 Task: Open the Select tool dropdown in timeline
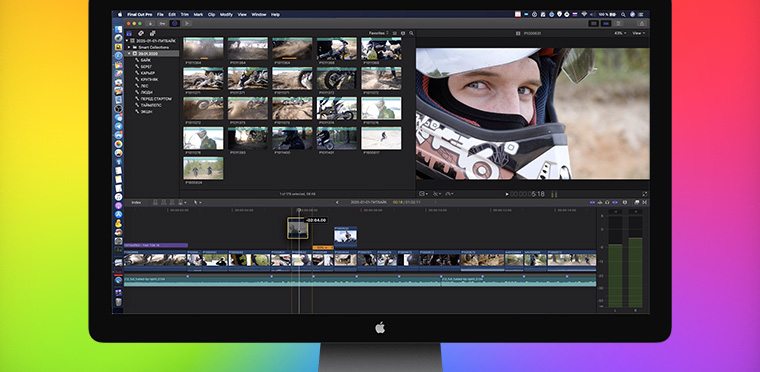pos(198,202)
